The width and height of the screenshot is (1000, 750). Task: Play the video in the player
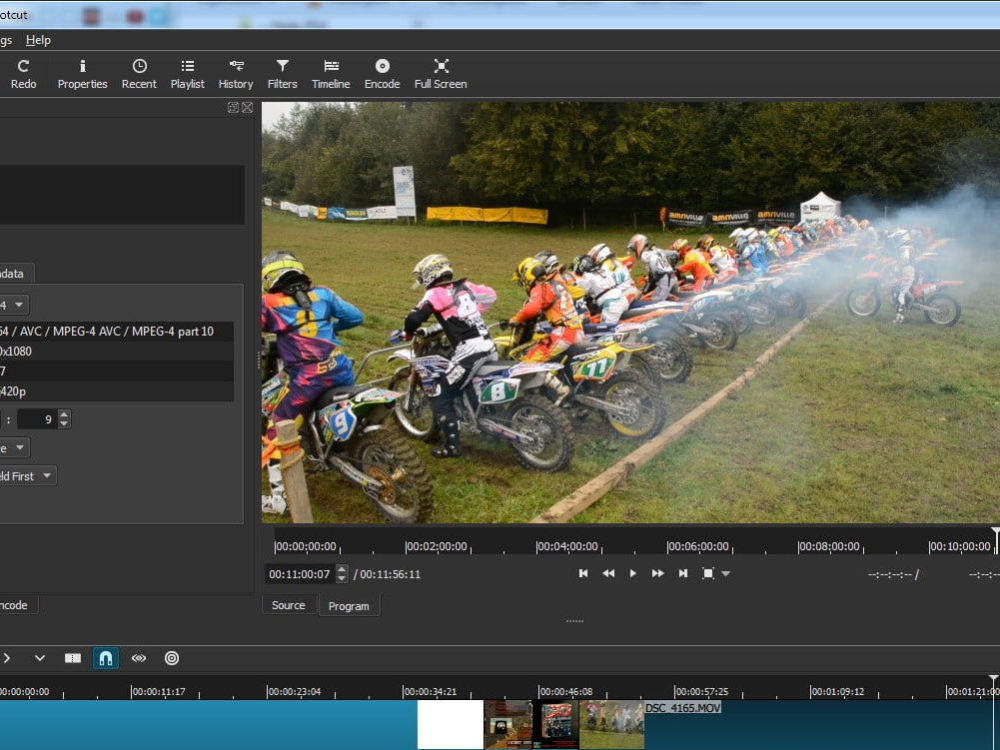(633, 573)
